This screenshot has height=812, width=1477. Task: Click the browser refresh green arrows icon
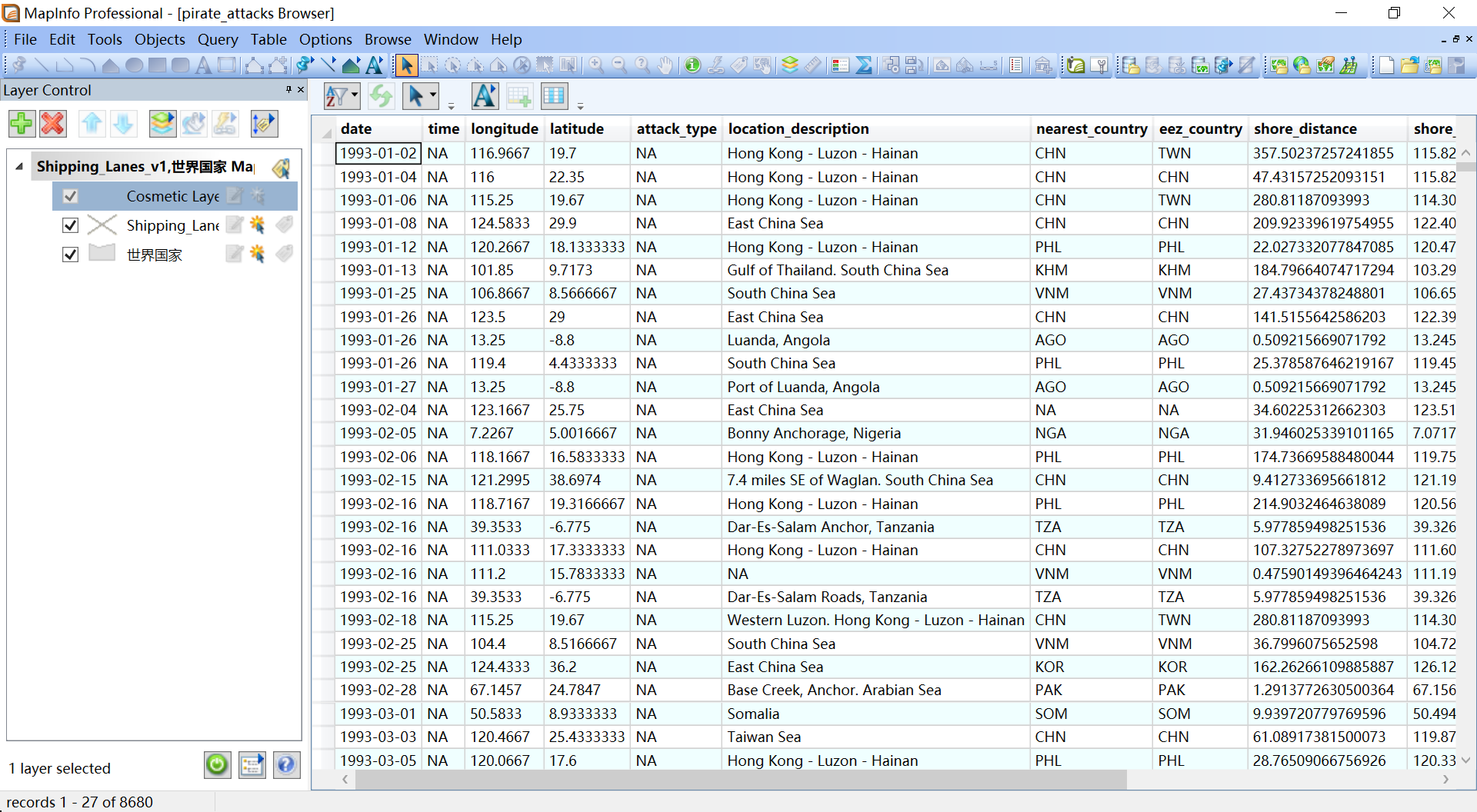tap(381, 96)
